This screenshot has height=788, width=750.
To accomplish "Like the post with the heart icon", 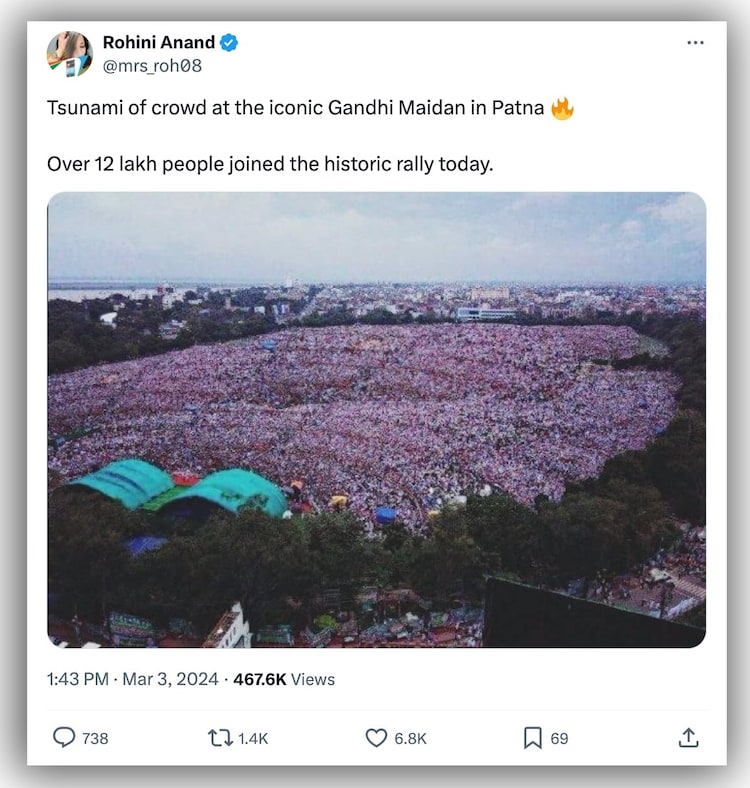I will 376,738.
